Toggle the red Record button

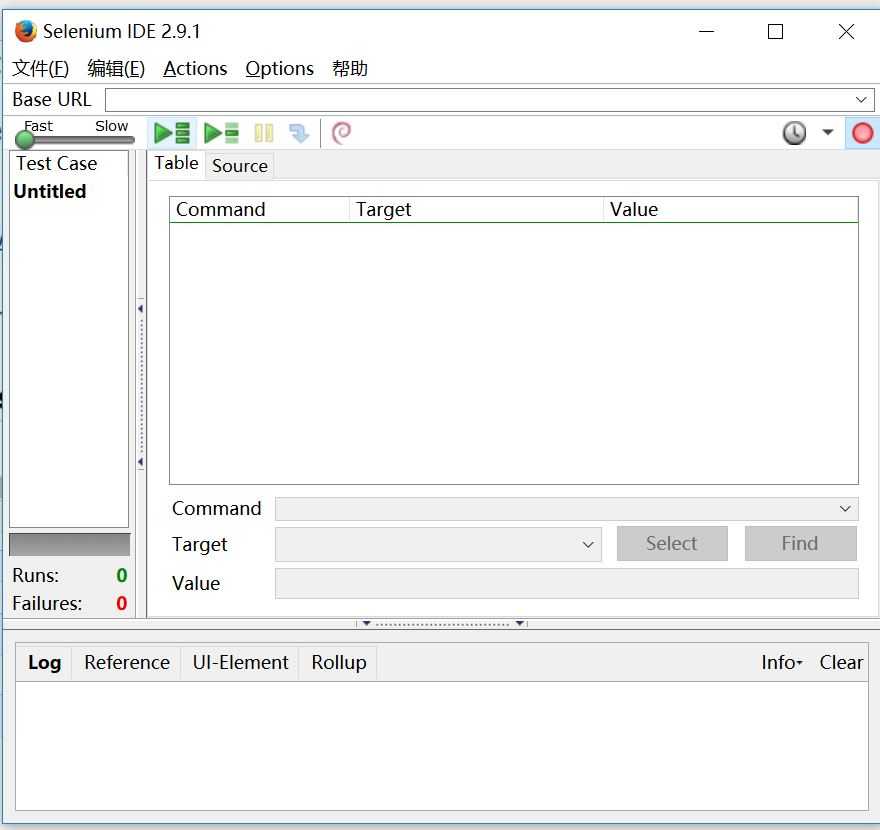point(862,133)
